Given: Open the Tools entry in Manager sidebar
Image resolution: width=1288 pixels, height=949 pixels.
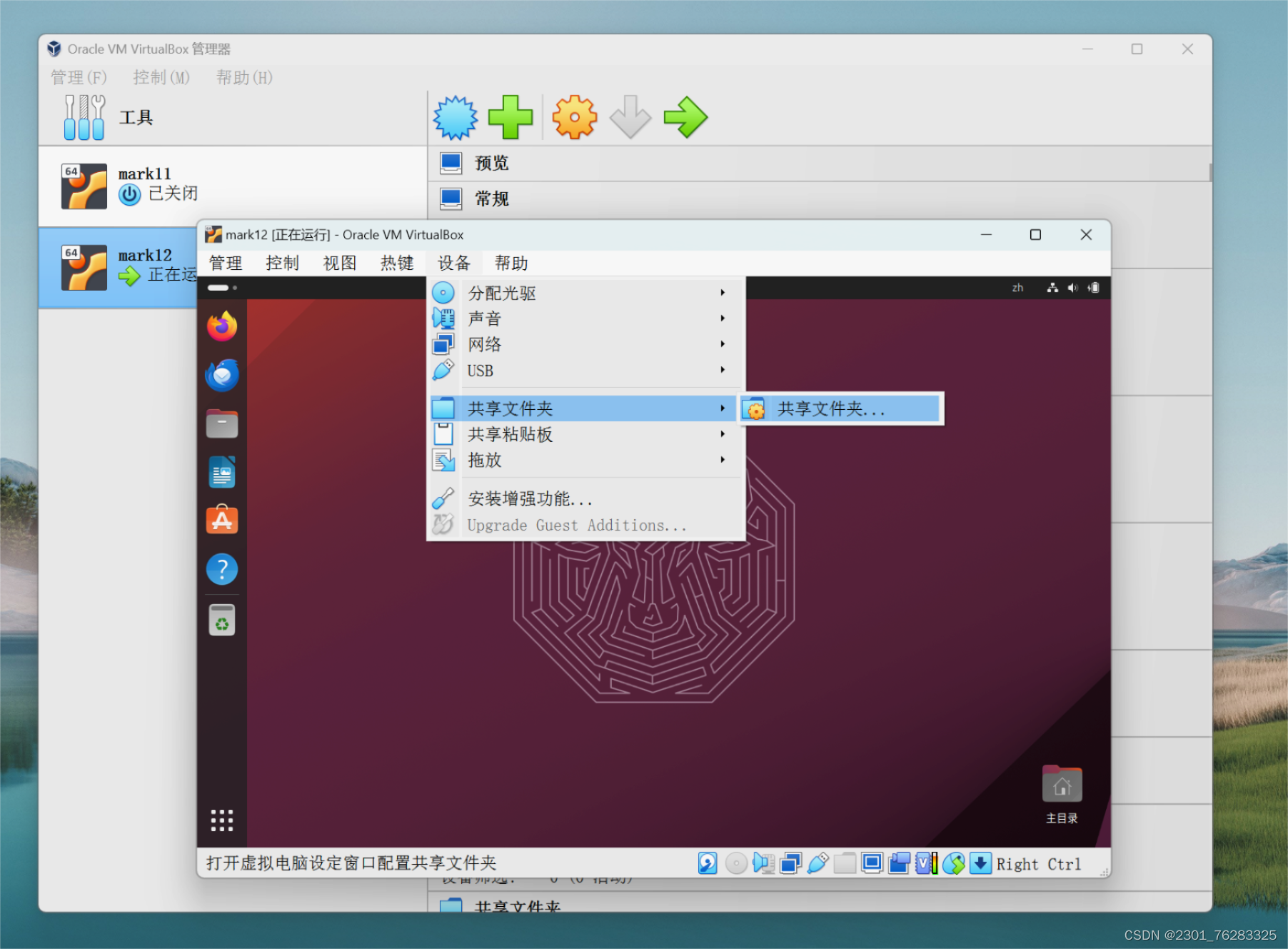Looking at the screenshot, I should click(233, 118).
